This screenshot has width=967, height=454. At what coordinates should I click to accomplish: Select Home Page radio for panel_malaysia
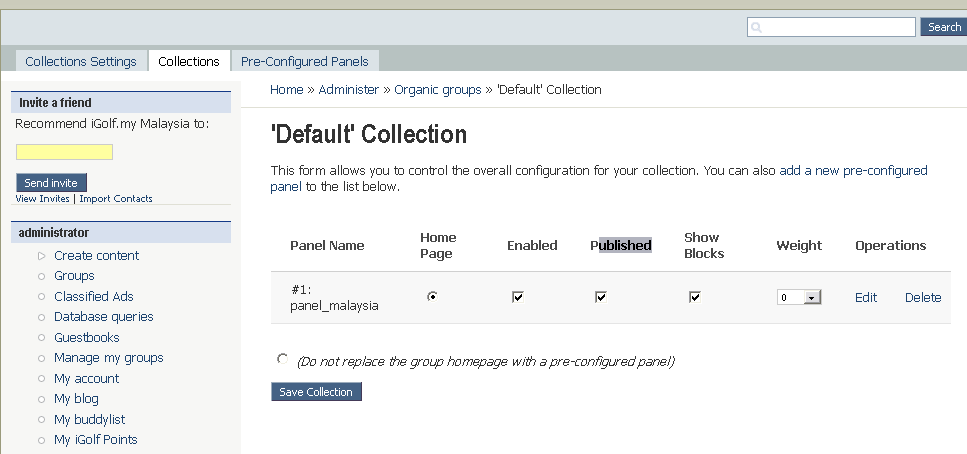[432, 297]
